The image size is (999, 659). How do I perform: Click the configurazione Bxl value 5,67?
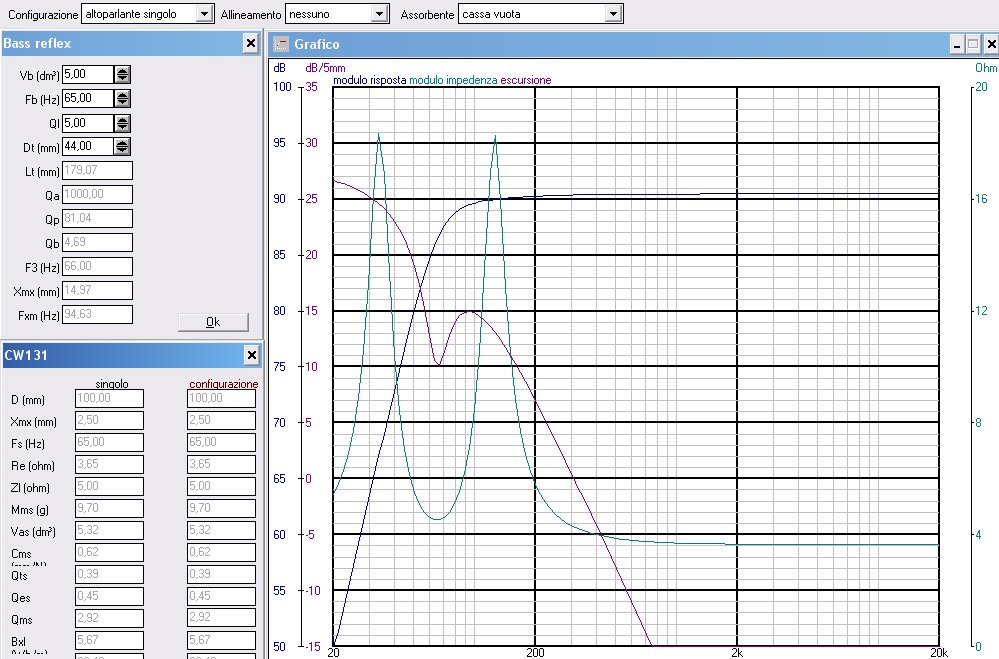pos(222,640)
